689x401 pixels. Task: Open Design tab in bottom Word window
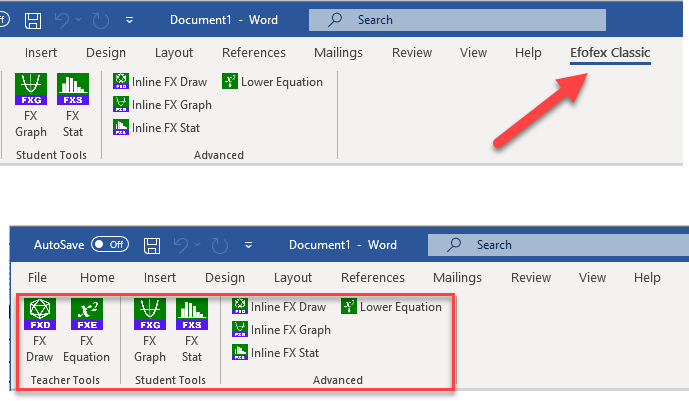point(225,278)
